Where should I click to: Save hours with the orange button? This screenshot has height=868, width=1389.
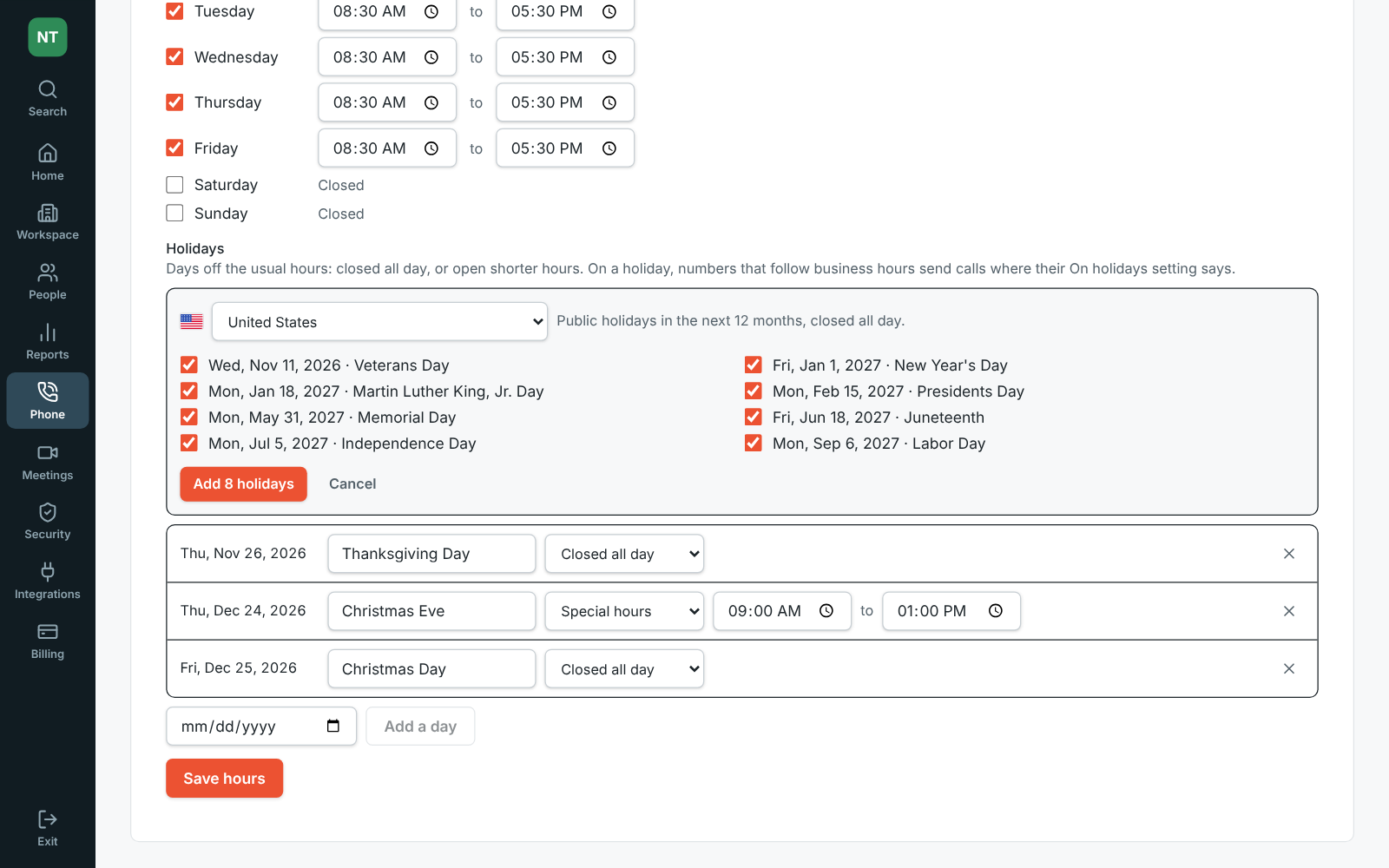pyautogui.click(x=224, y=779)
